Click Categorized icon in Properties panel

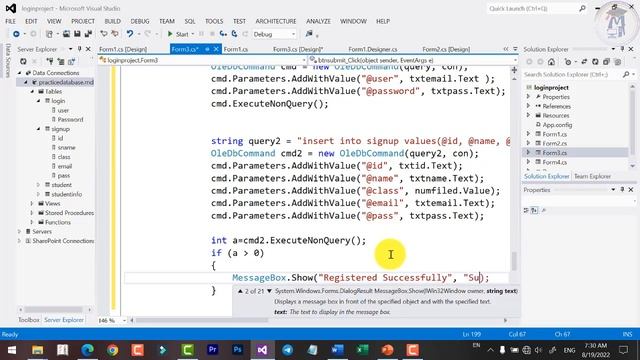[x=526, y=210]
